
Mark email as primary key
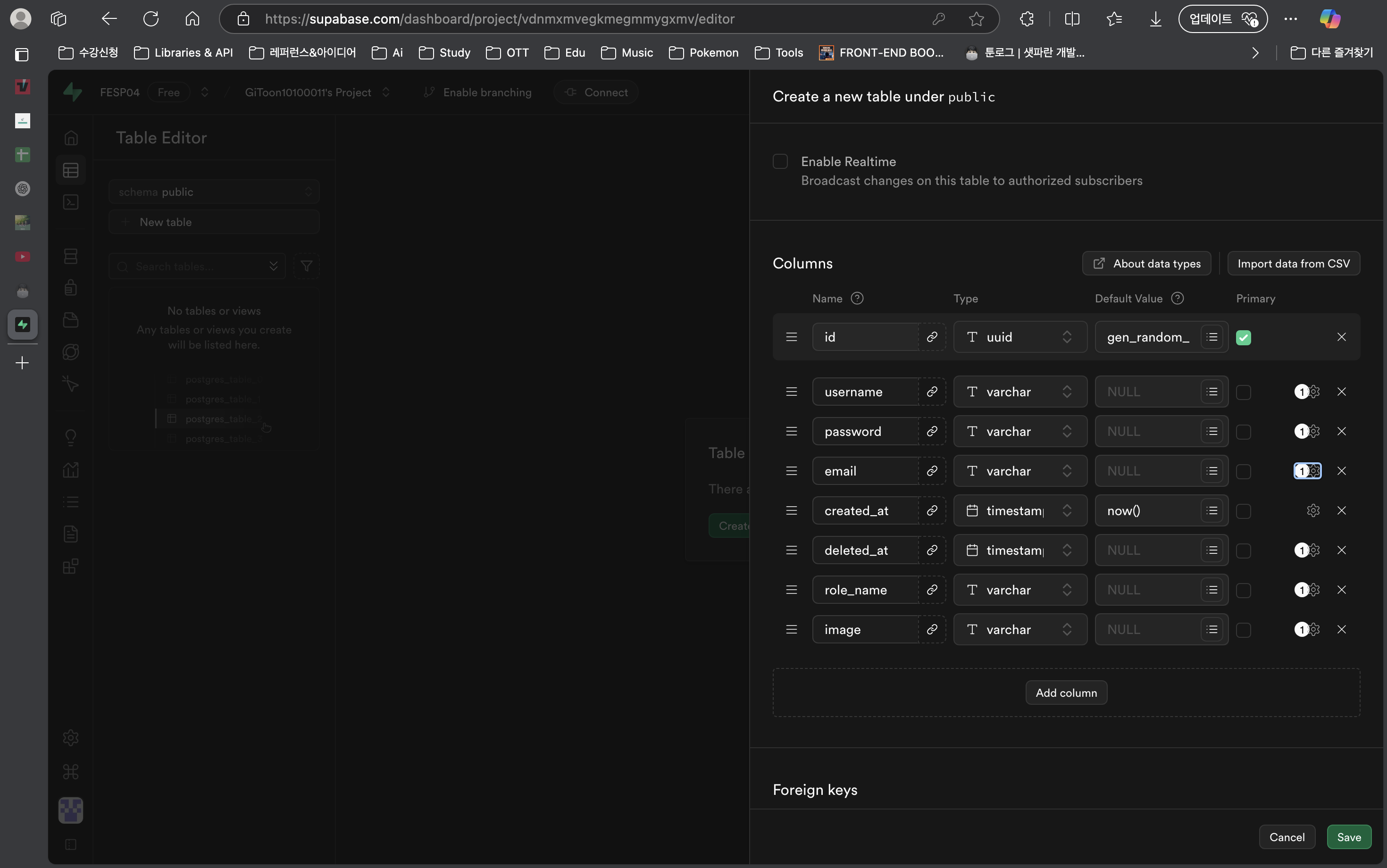pos(1244,471)
